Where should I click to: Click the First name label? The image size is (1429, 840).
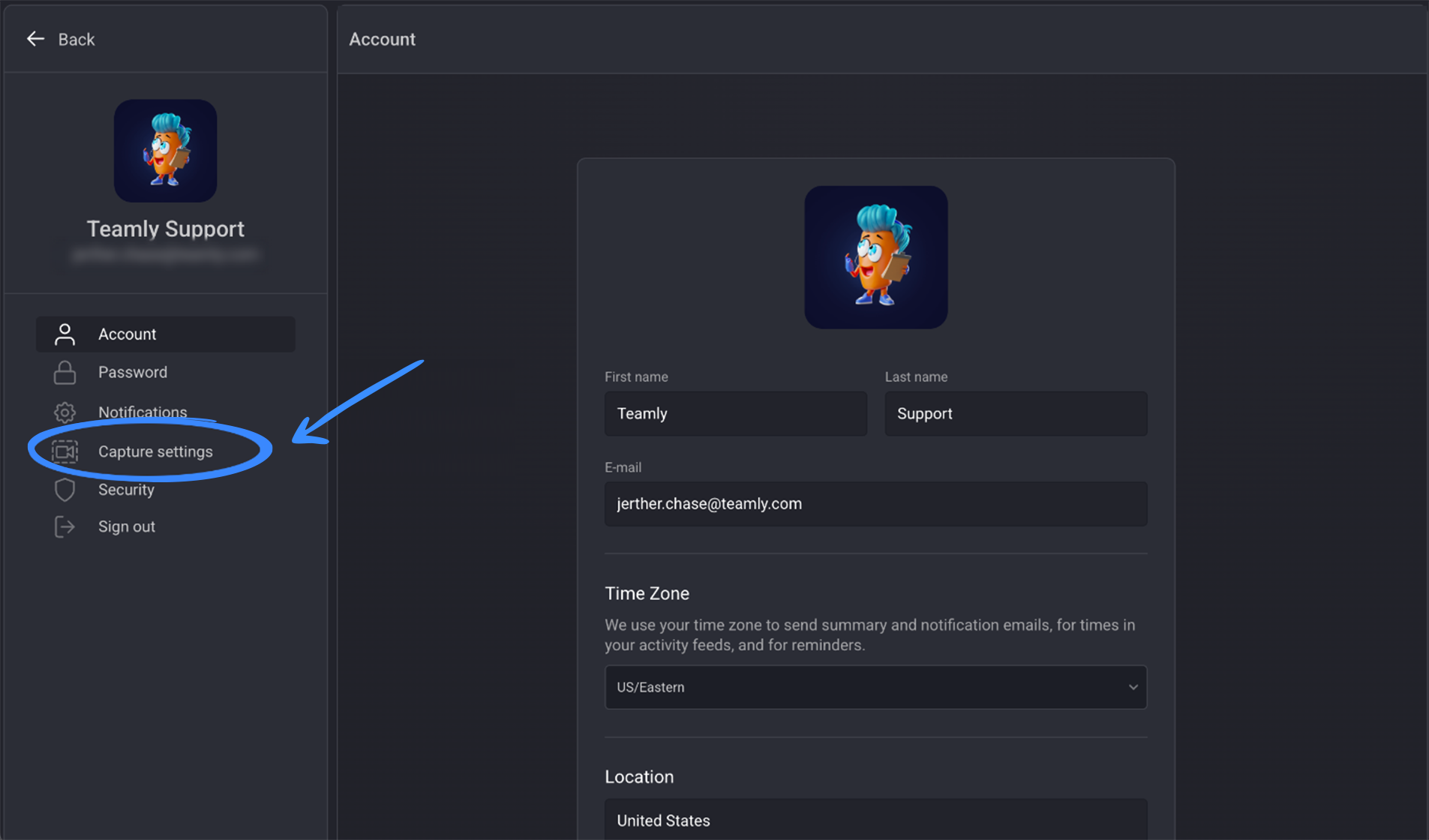tap(636, 377)
